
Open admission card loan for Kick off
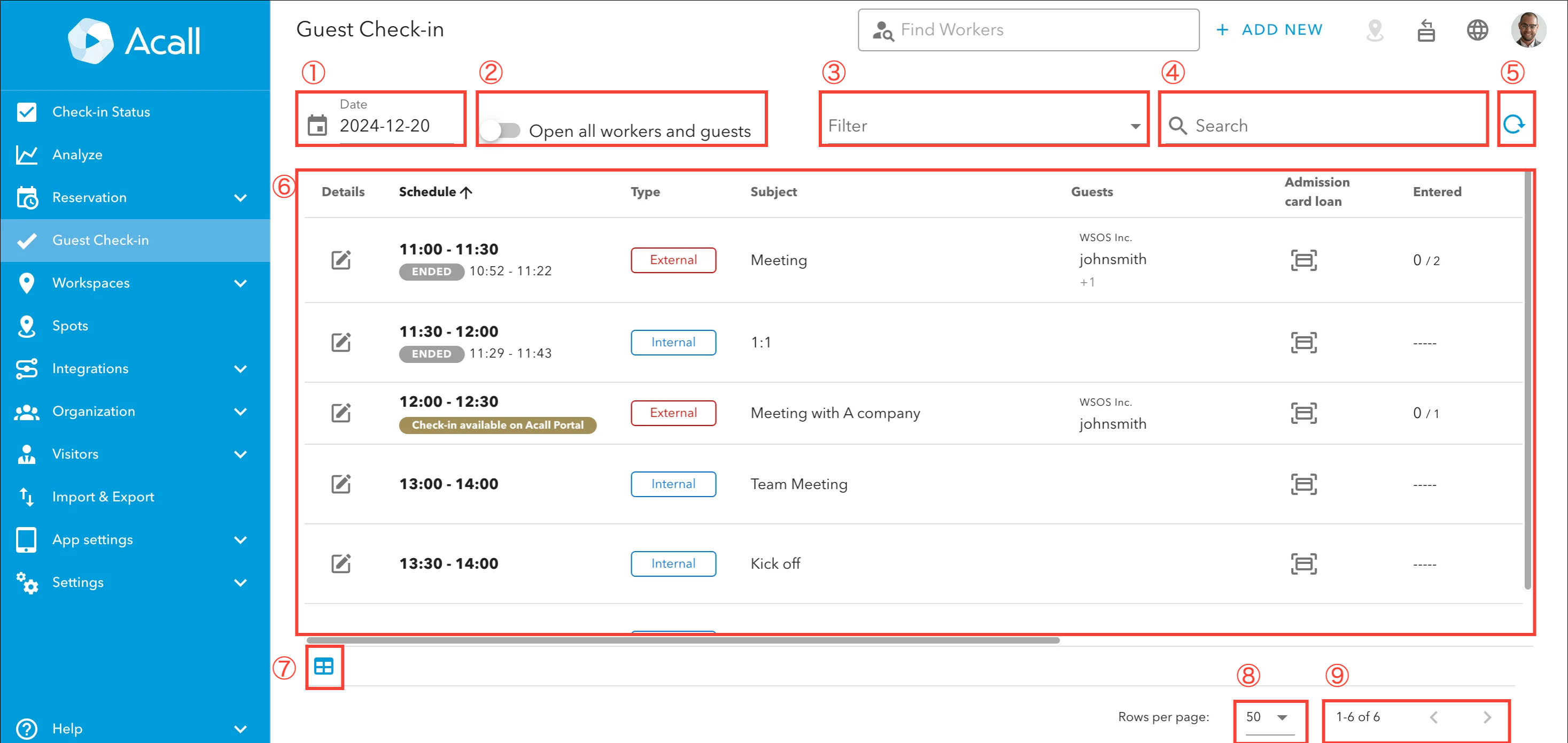1303,564
